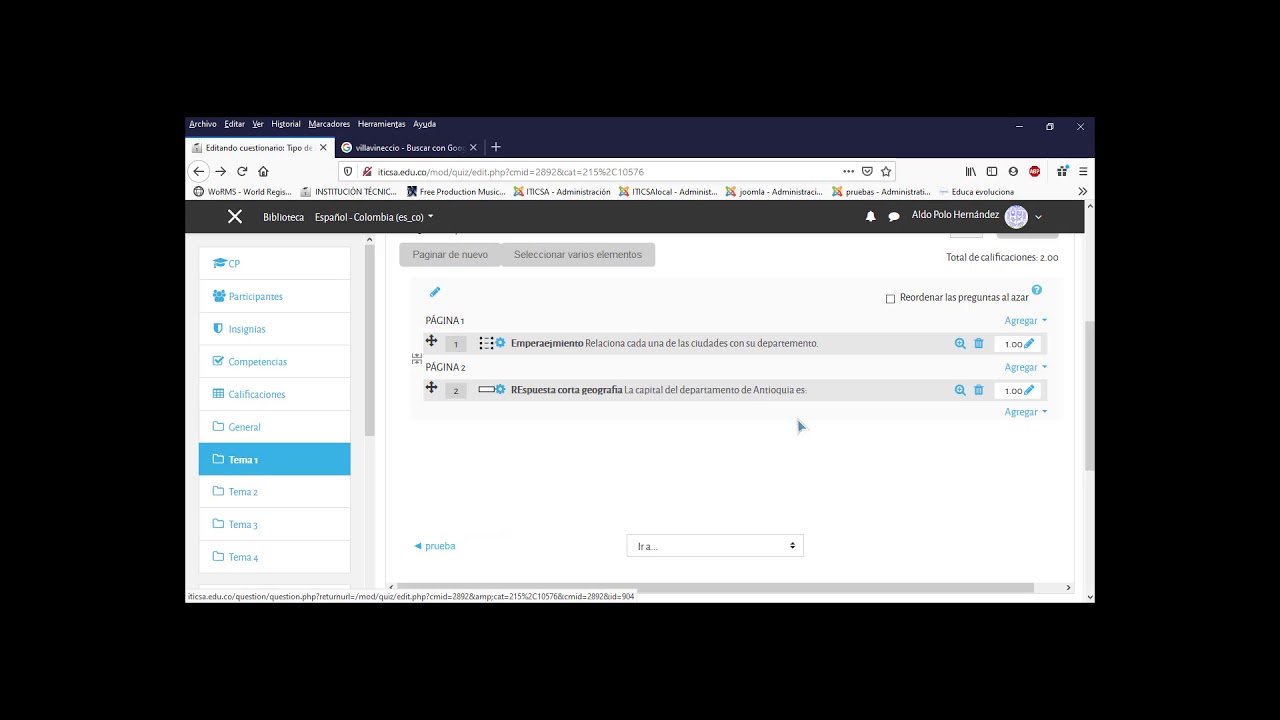
Task: Open Historial menu
Action: pyautogui.click(x=286, y=124)
